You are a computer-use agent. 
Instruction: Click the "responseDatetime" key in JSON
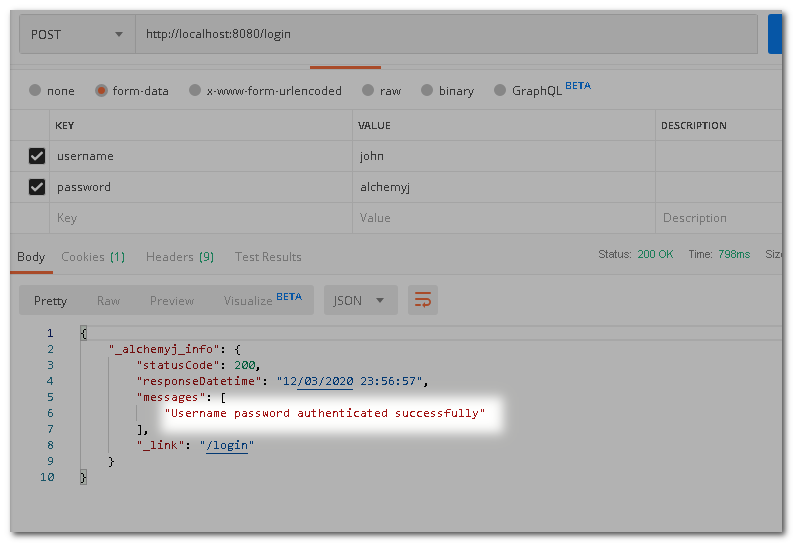(199, 381)
